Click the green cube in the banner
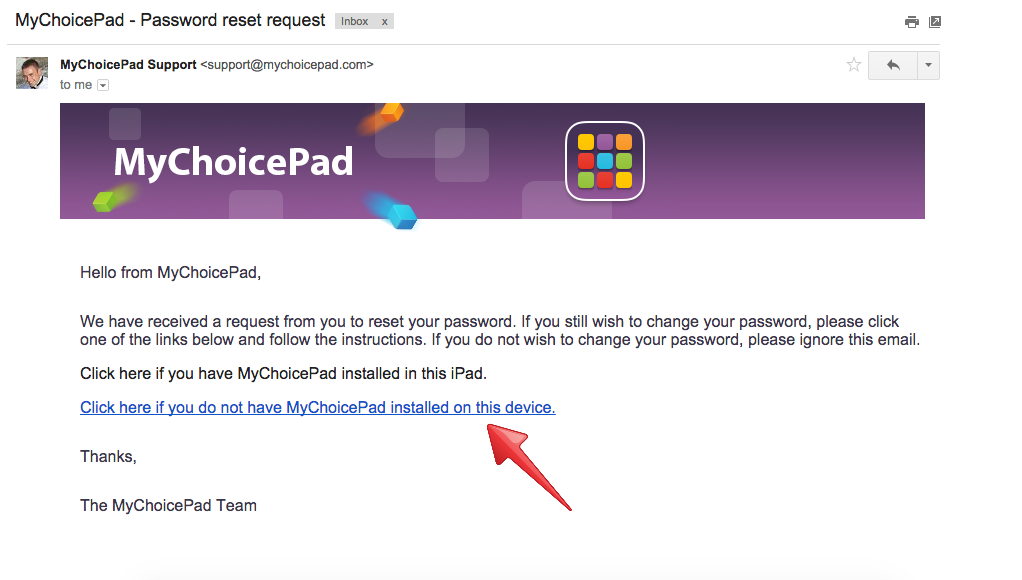This screenshot has height=580, width=1022. [x=105, y=201]
